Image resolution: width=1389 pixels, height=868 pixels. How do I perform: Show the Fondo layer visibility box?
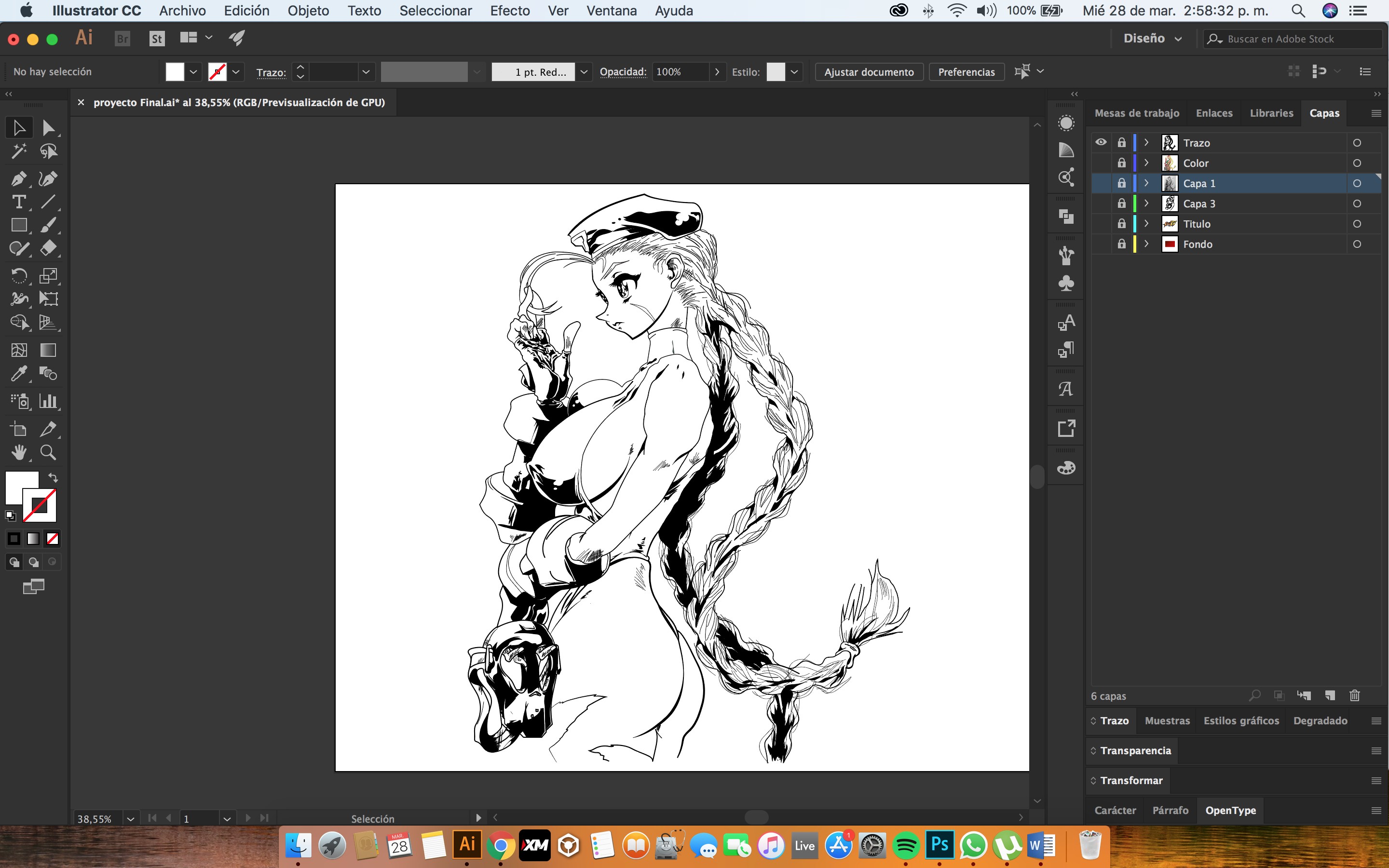(1101, 244)
